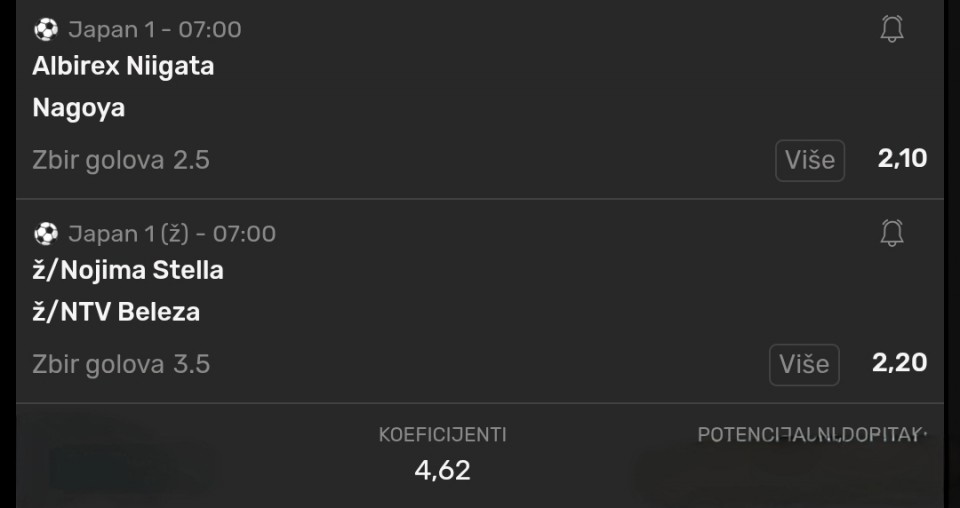This screenshot has width=960, height=508.
Task: Open the Japan 1 - 07:00 league header
Action: coord(154,30)
